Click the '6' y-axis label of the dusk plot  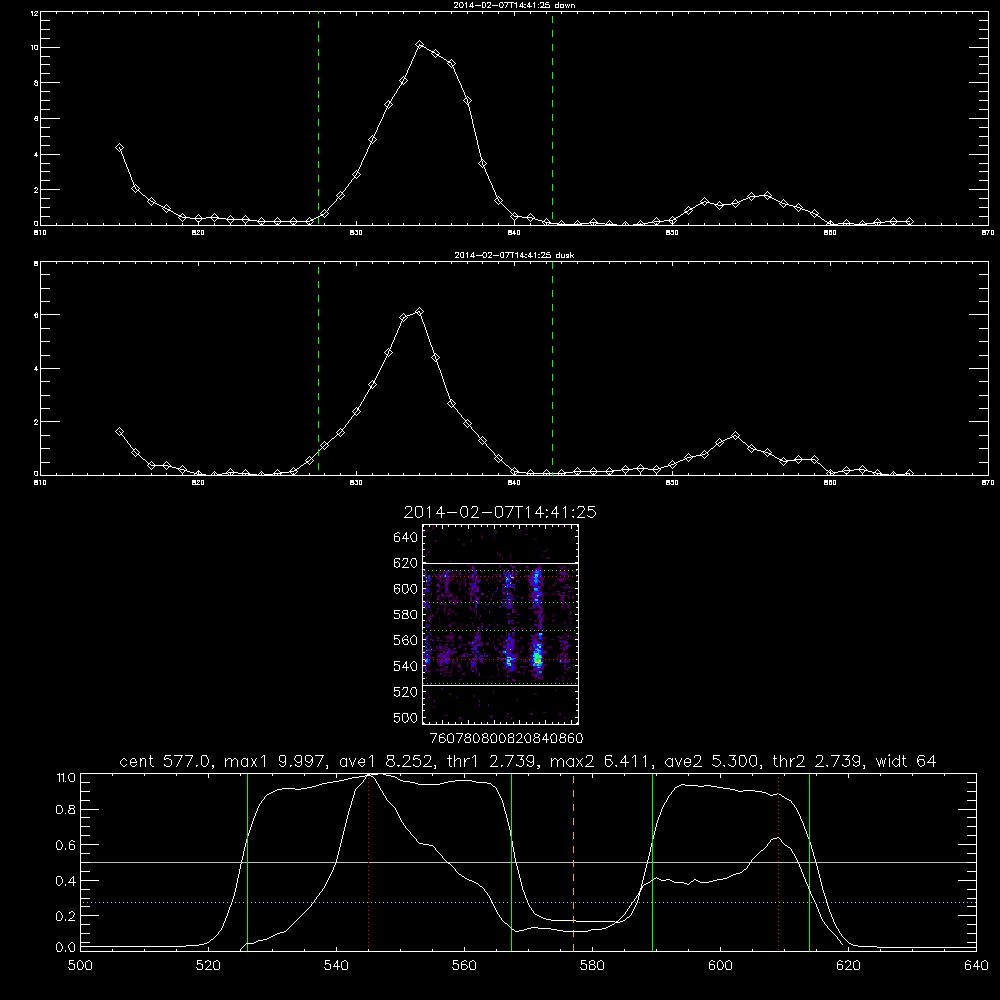click(x=37, y=315)
